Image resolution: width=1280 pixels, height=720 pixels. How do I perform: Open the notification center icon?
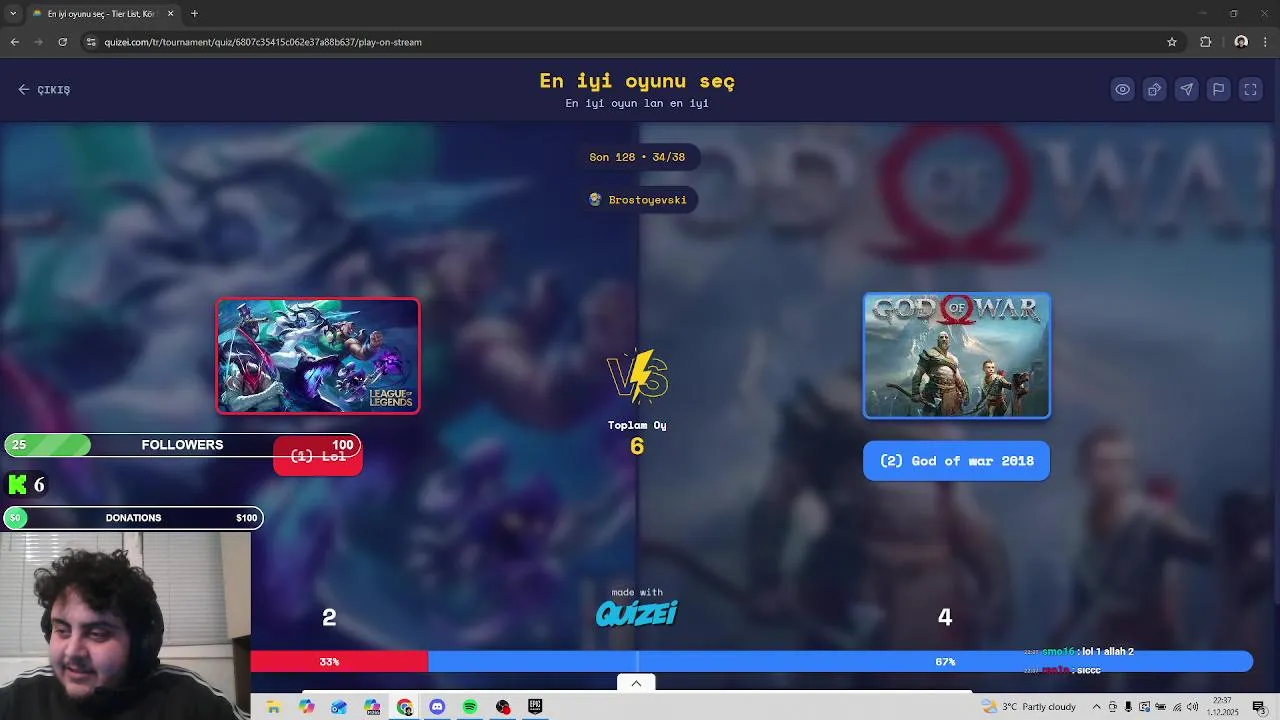(x=1259, y=707)
